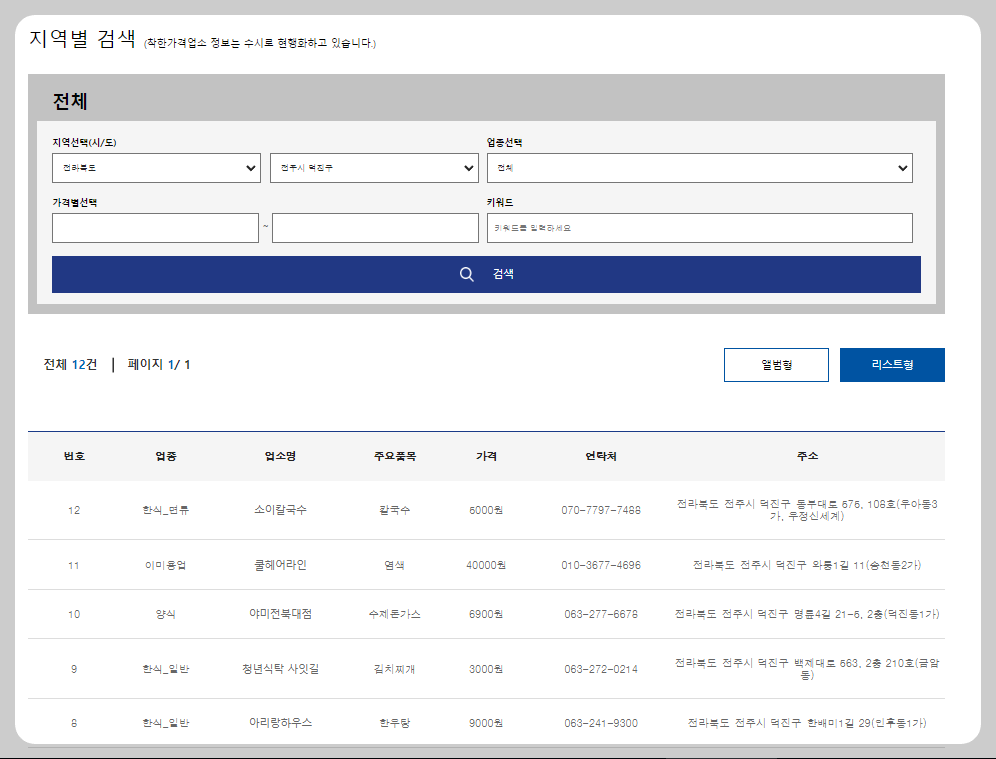Open the 전주시 덕진구 district dropdown
The height and width of the screenshot is (759, 996).
pyautogui.click(x=374, y=168)
